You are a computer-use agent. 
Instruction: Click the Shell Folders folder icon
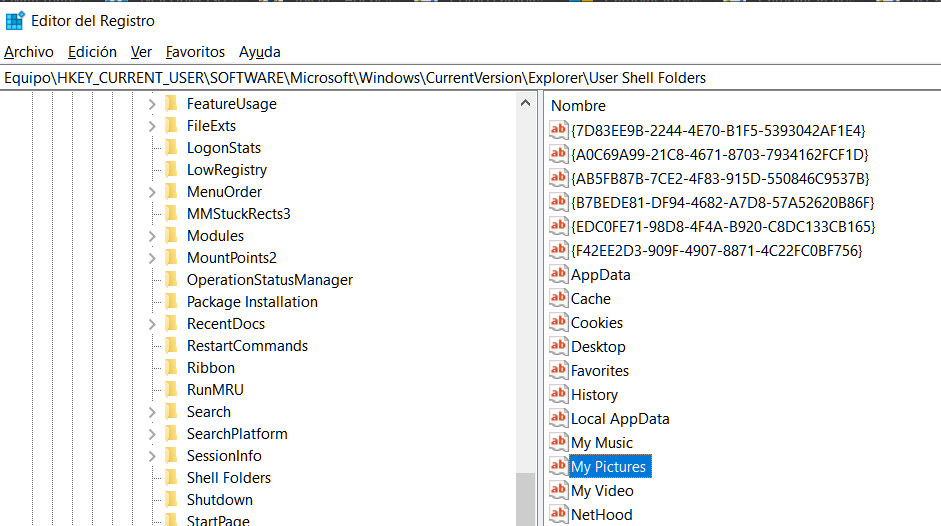click(171, 477)
